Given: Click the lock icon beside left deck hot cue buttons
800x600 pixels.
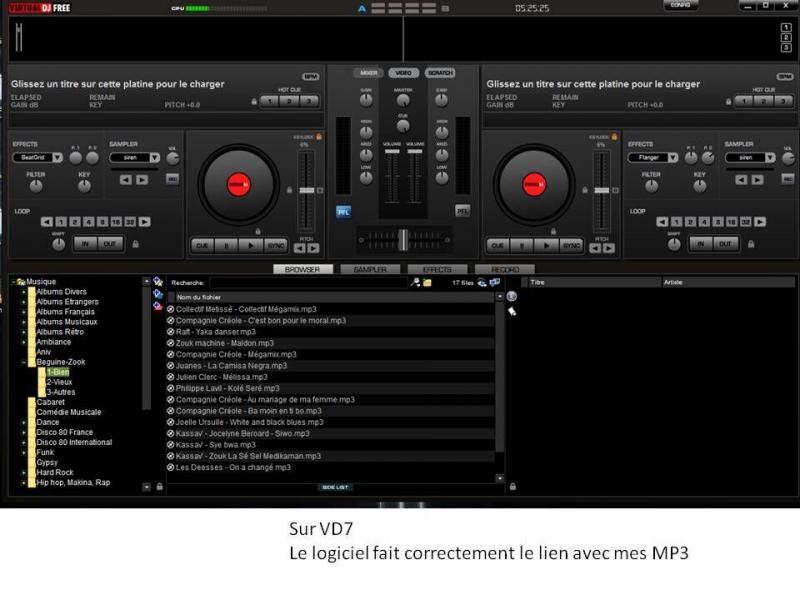Looking at the screenshot, I should [x=254, y=102].
